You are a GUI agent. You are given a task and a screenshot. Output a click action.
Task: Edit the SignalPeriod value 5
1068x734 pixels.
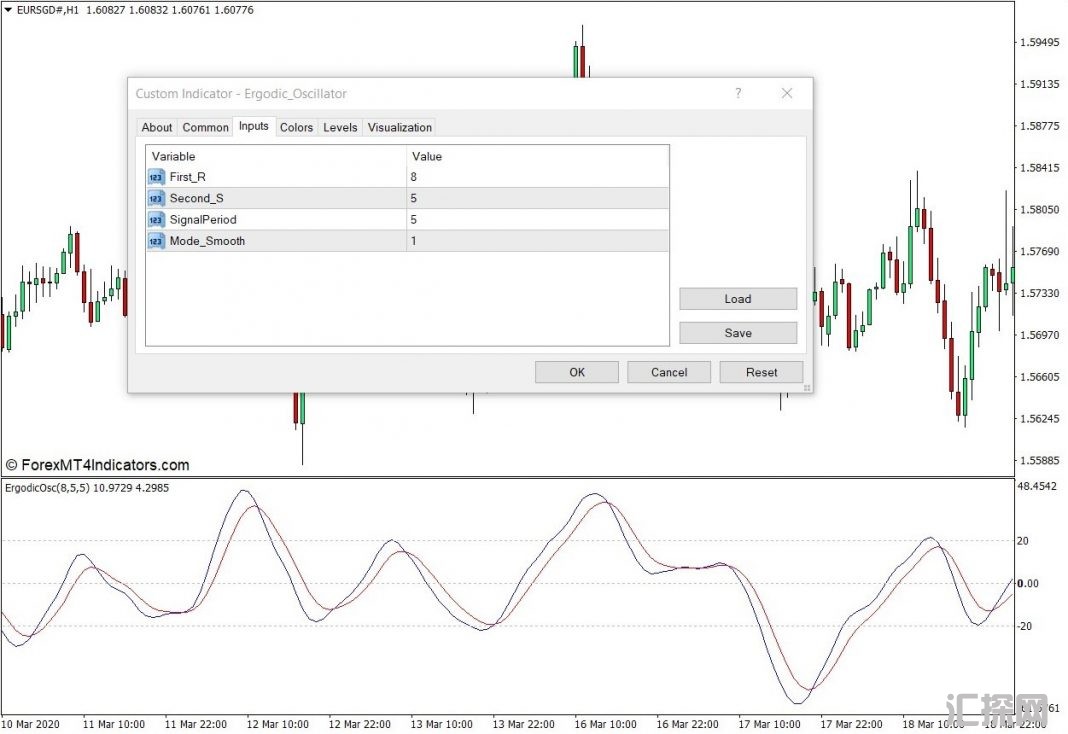(x=537, y=220)
